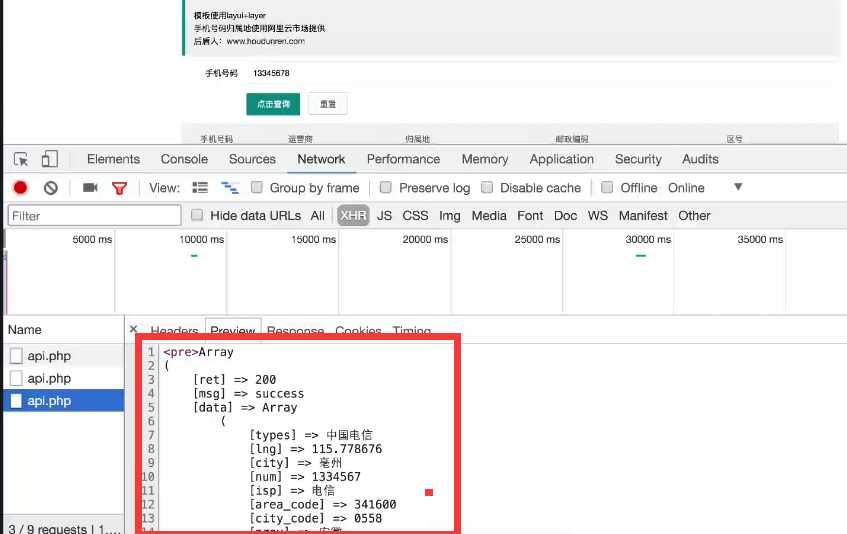Viewport: 847px width, 534px height.
Task: Switch to the Console tab
Action: pos(184,159)
